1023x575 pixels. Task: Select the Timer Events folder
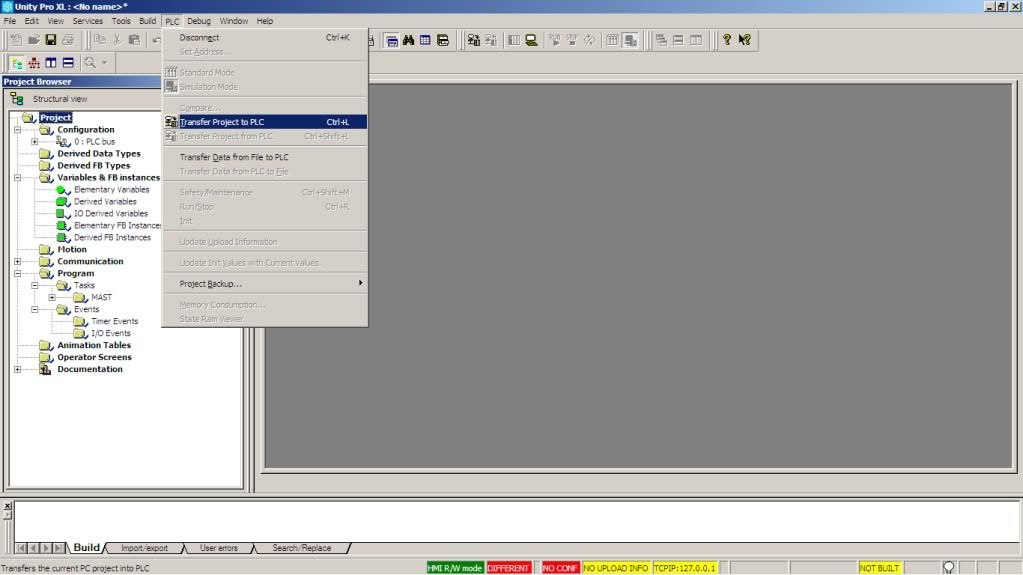click(114, 321)
